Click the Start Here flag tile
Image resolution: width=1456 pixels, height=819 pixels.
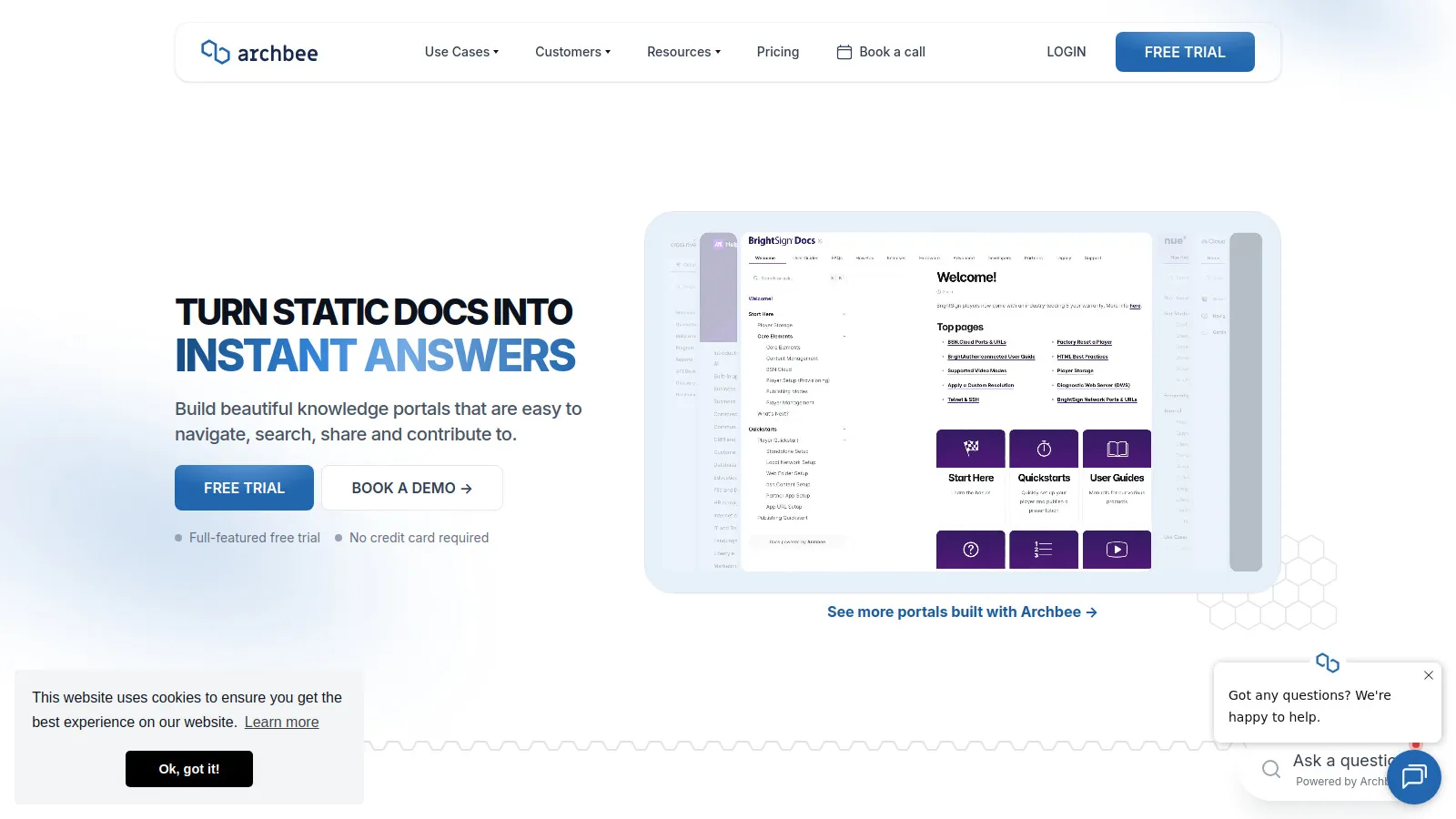pos(970,449)
